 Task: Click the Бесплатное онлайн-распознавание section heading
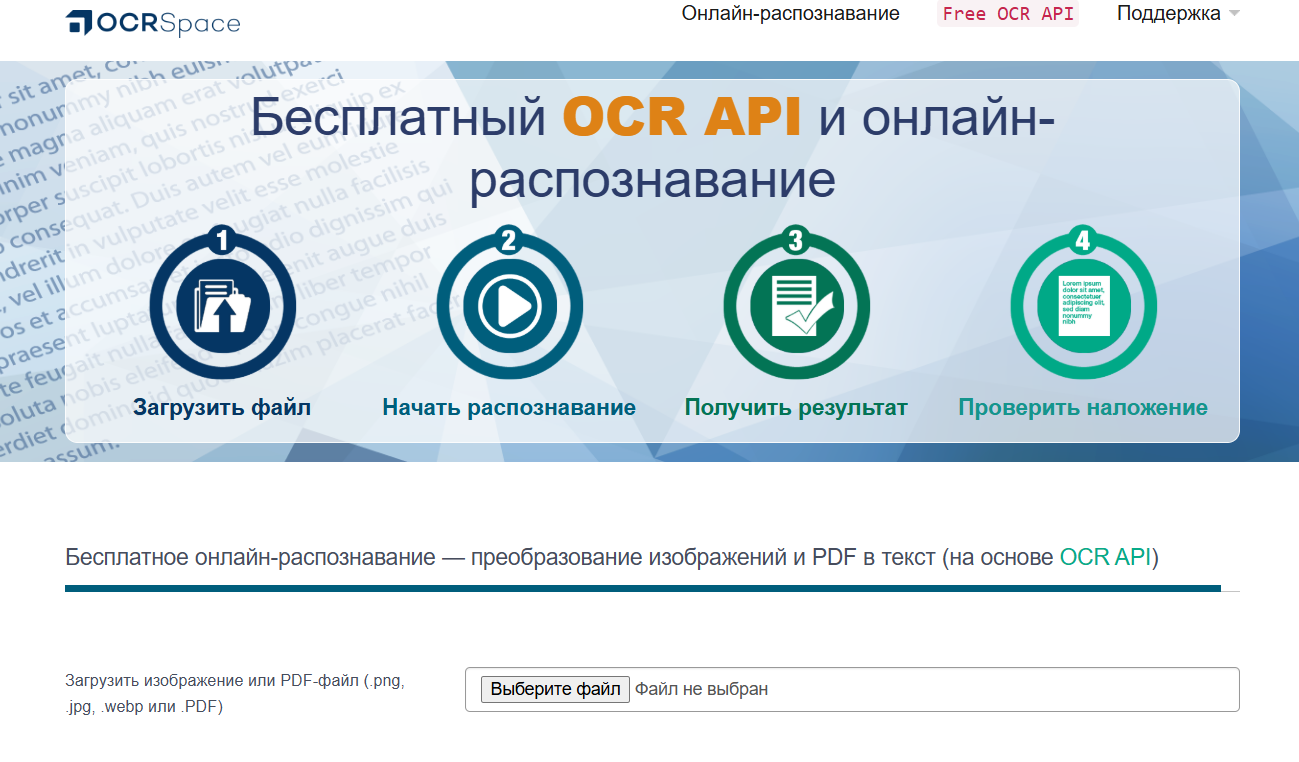coord(612,557)
